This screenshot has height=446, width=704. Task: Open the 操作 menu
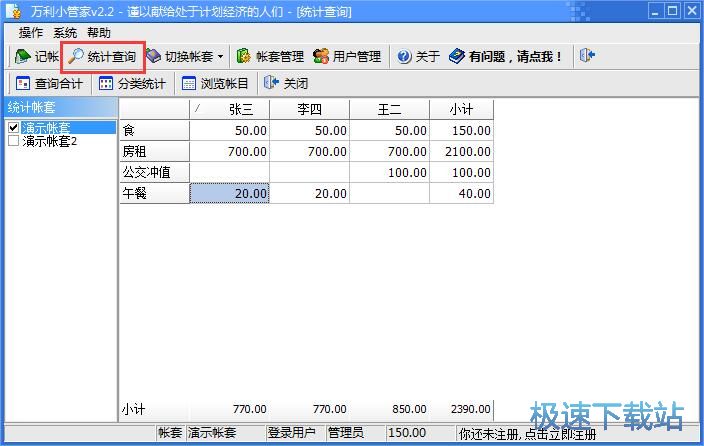click(x=31, y=33)
